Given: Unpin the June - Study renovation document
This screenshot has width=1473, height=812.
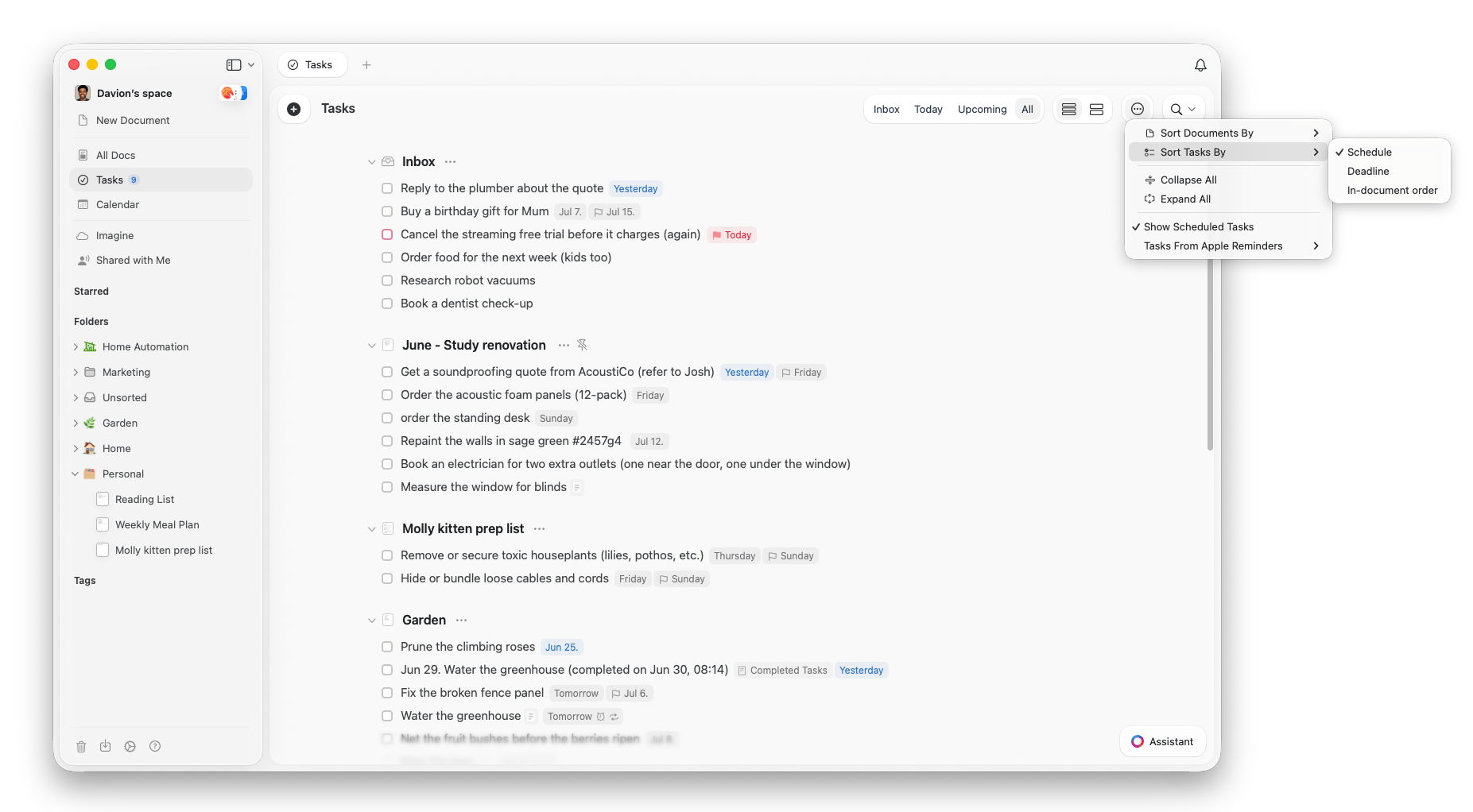Looking at the screenshot, I should (x=582, y=345).
